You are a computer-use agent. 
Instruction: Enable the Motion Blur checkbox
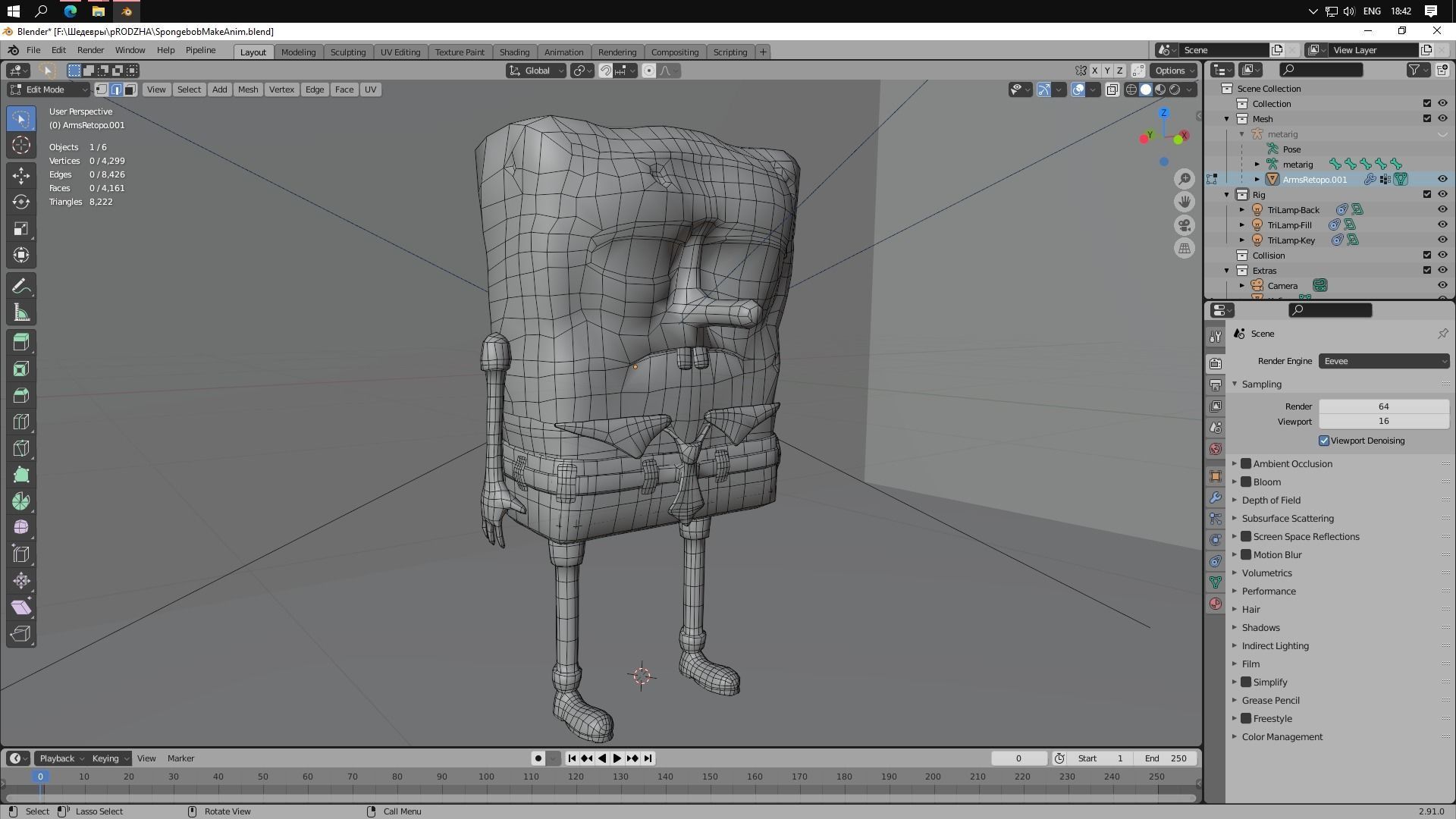coord(1246,554)
